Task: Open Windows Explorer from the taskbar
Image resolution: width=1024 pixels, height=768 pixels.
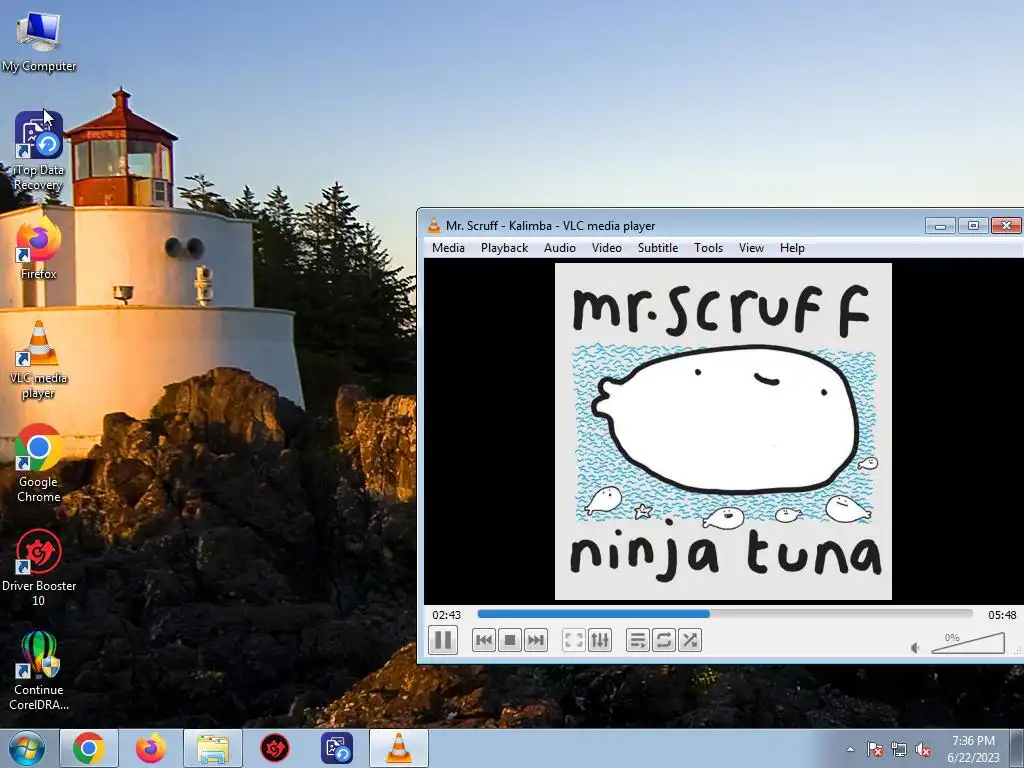Action: click(213, 748)
